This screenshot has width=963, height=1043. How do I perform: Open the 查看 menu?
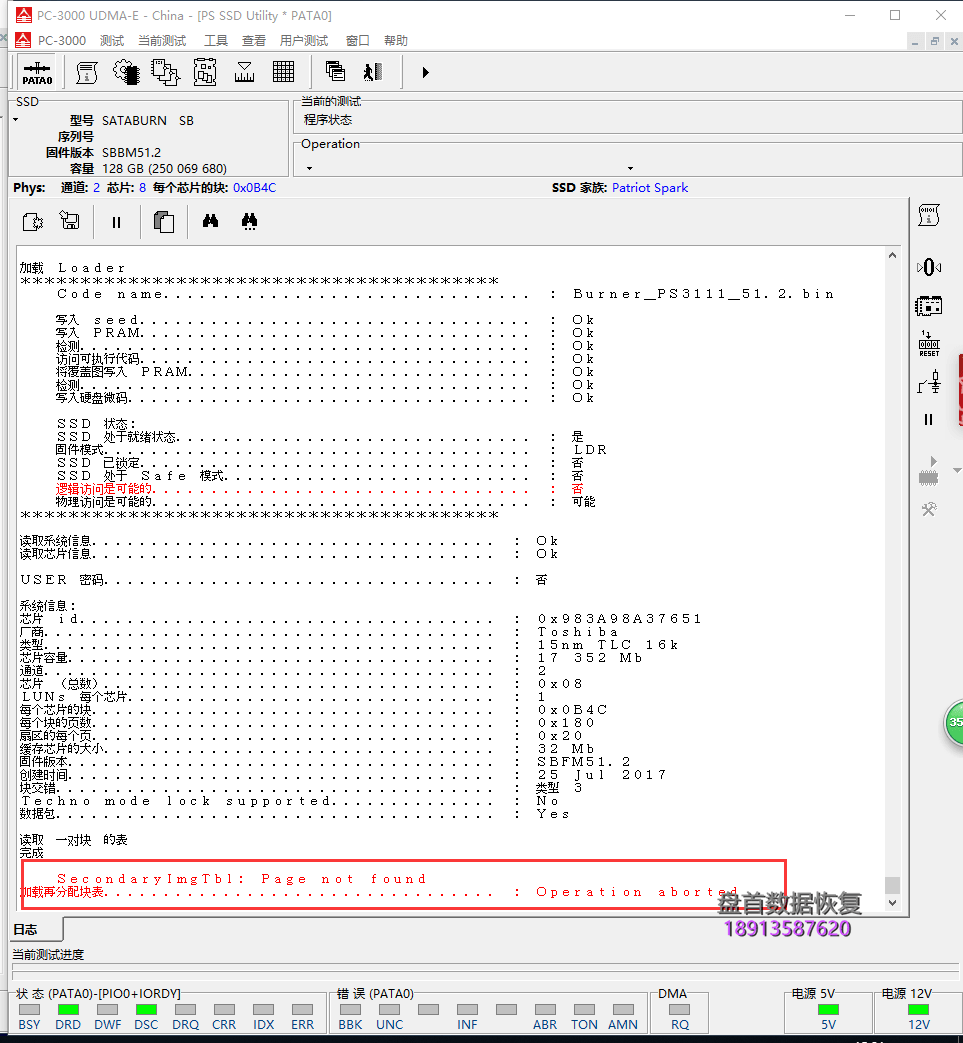click(x=253, y=41)
